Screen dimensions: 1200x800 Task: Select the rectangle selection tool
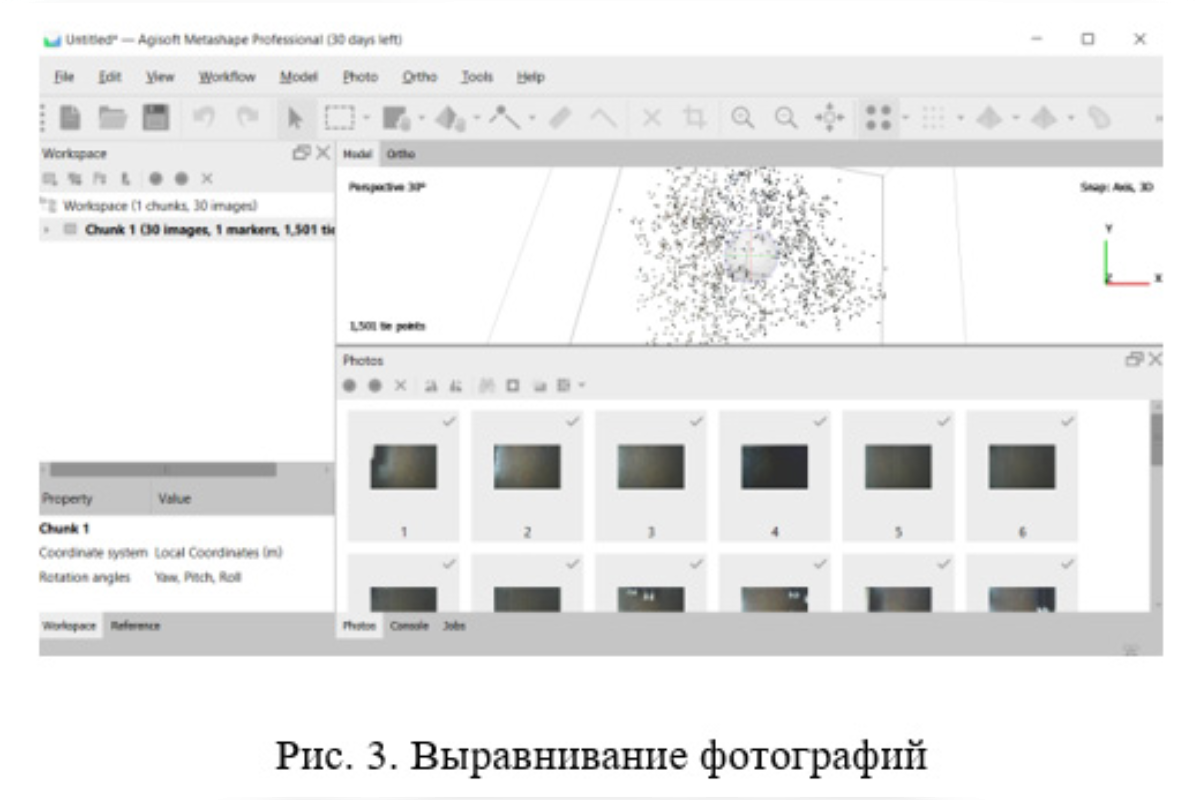(x=340, y=118)
